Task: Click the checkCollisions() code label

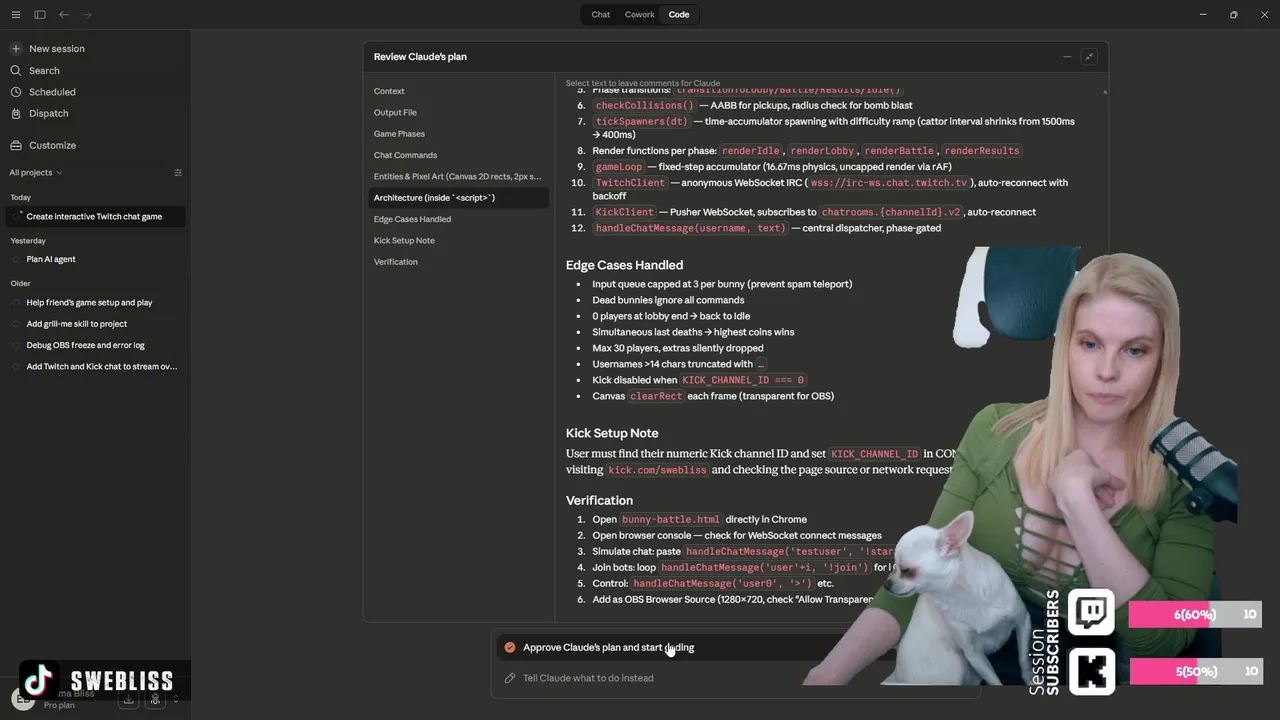Action: point(644,105)
